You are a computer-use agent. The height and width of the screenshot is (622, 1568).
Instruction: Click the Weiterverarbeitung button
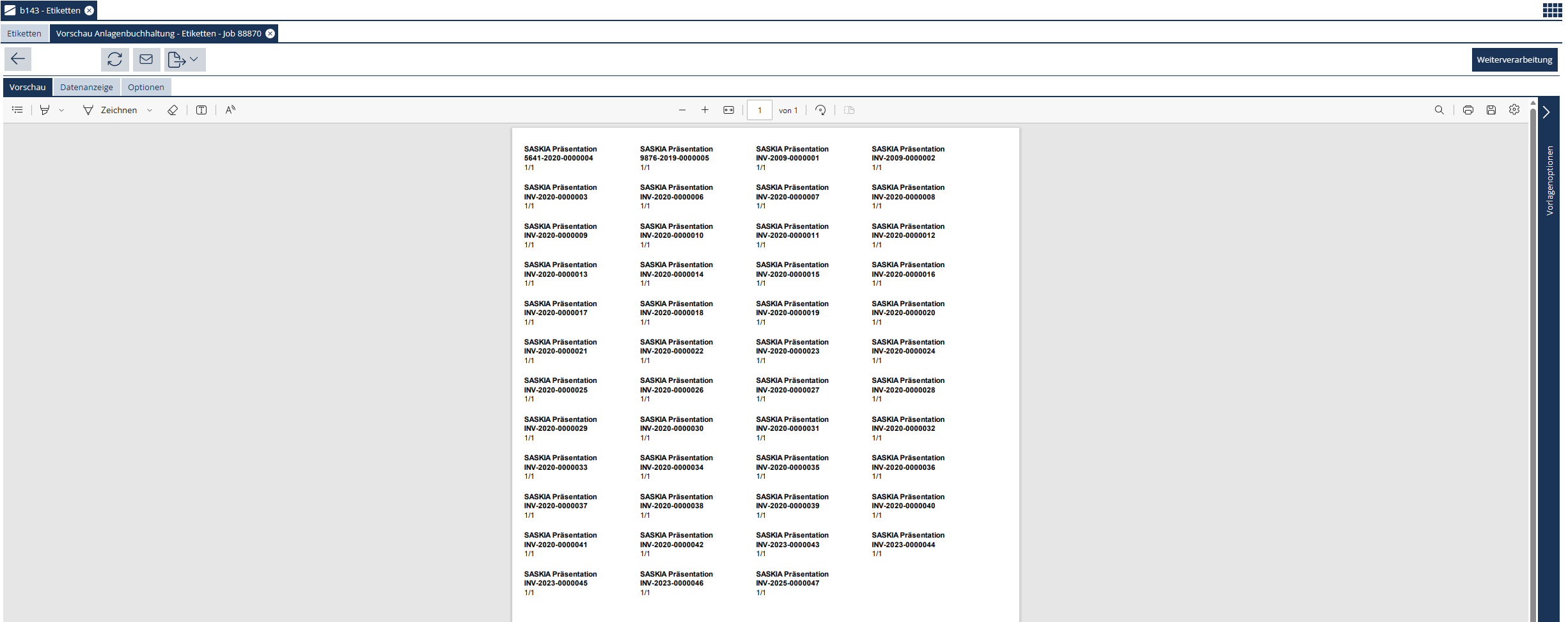[x=1514, y=59]
